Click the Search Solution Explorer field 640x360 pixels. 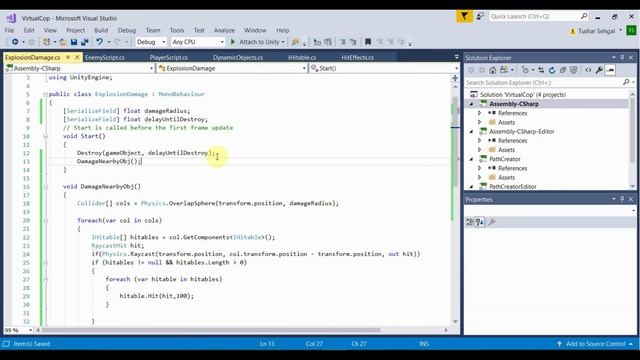[550, 82]
